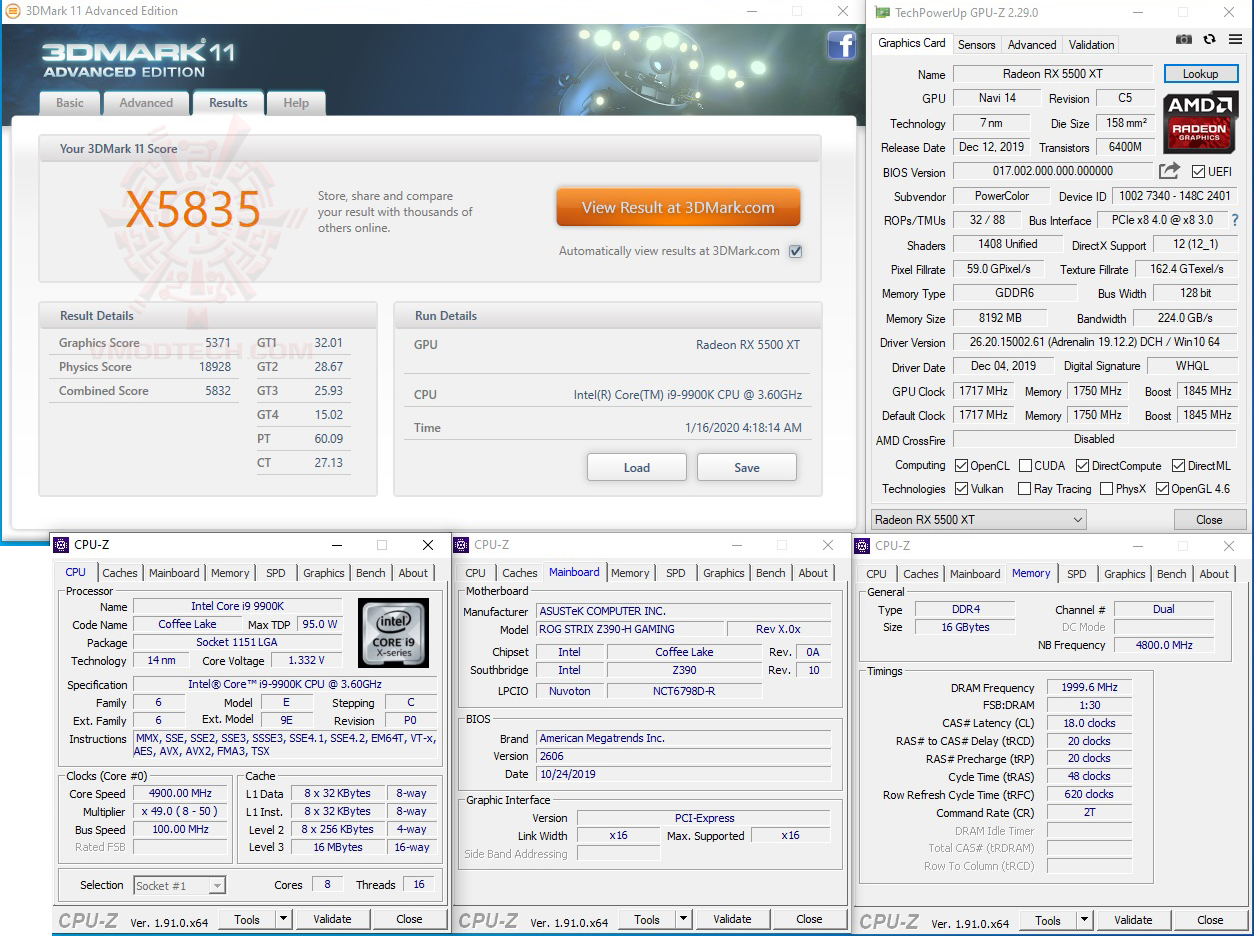Click the GPU-Z title bar app icon

coord(882,12)
